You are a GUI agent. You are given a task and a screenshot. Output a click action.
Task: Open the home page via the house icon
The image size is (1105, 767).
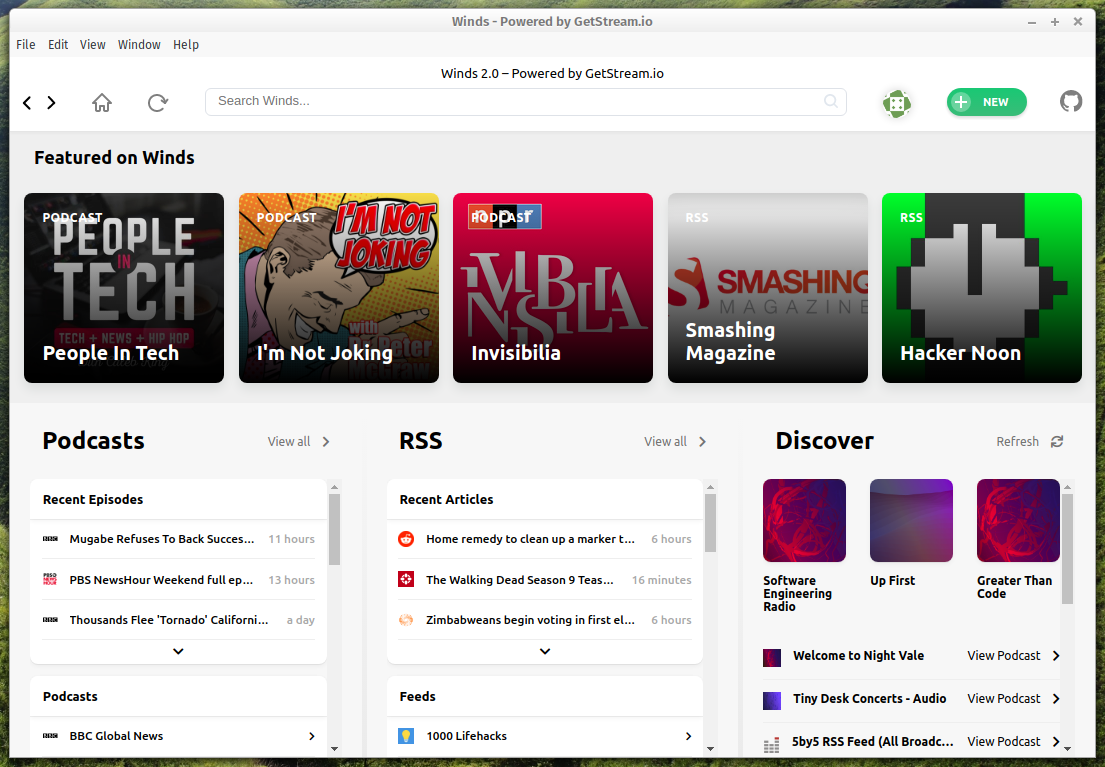click(x=102, y=103)
